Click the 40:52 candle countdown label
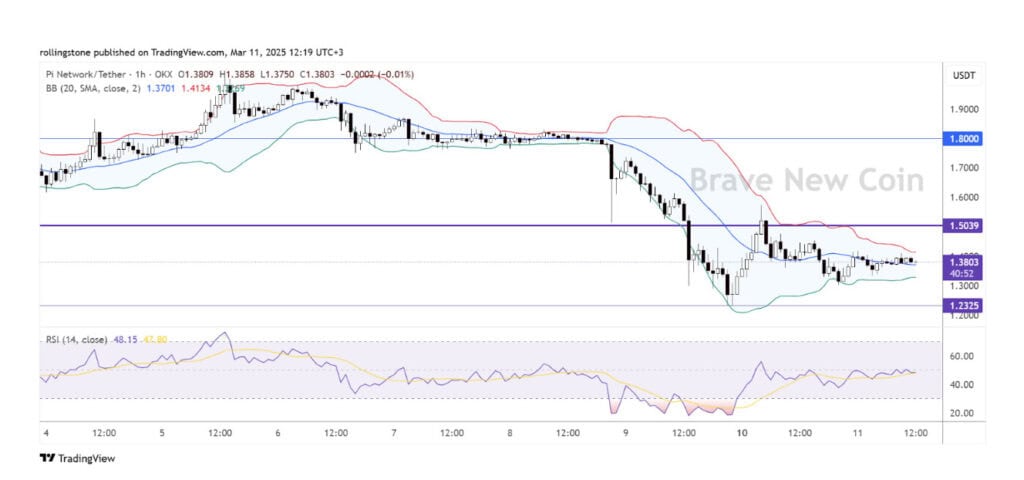1024x480 pixels. pyautogui.click(x=963, y=274)
